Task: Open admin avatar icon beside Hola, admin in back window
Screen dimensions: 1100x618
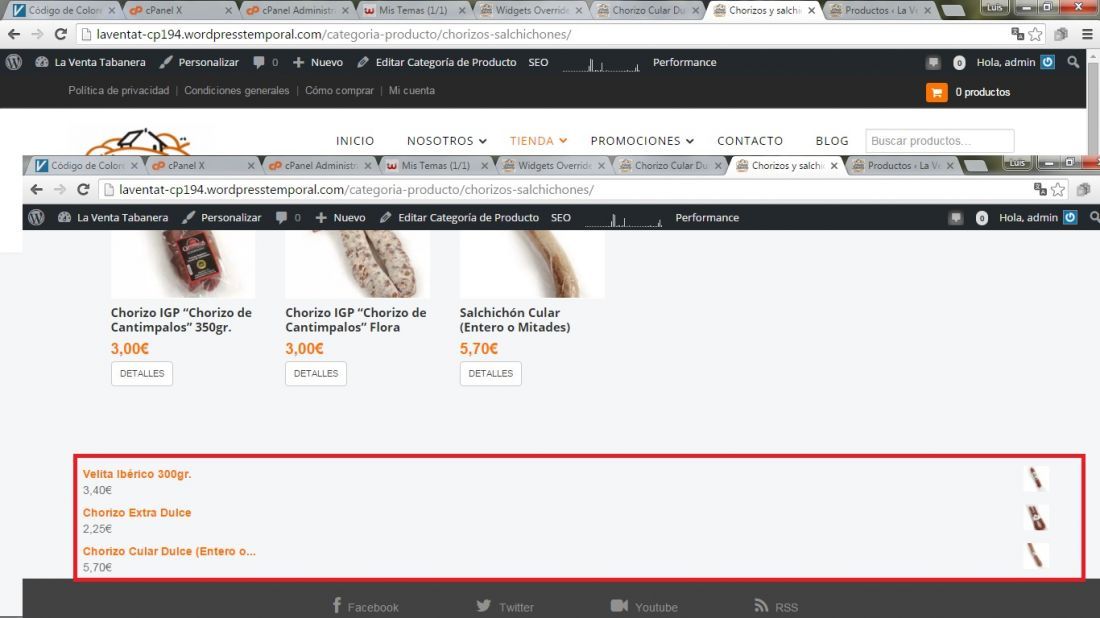Action: pos(1047,62)
